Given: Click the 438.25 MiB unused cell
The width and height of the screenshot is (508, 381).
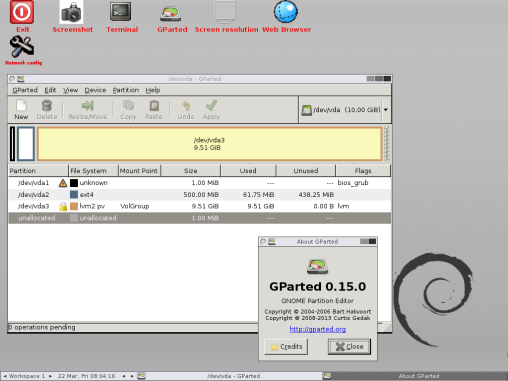Looking at the screenshot, I should tap(316, 195).
